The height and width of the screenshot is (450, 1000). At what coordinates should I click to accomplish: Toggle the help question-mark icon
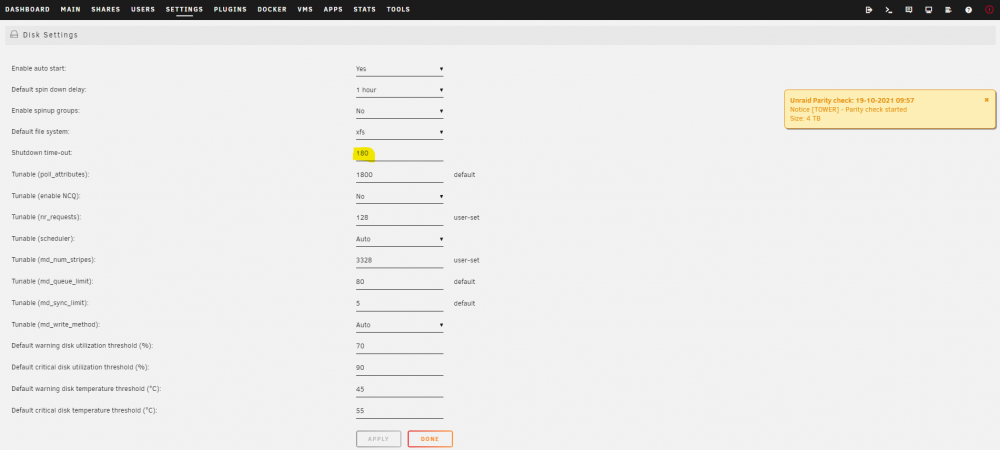(968, 10)
